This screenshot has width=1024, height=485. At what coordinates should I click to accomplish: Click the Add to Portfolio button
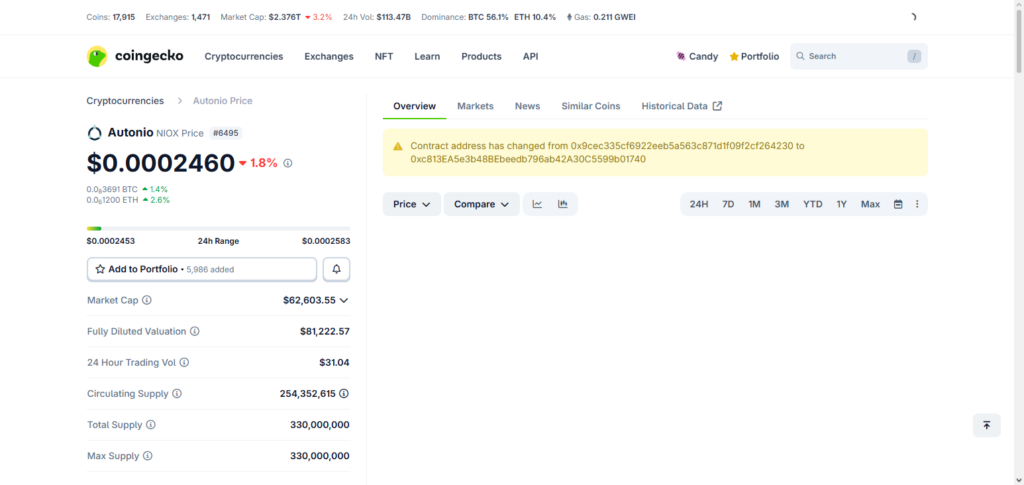pyautogui.click(x=202, y=269)
